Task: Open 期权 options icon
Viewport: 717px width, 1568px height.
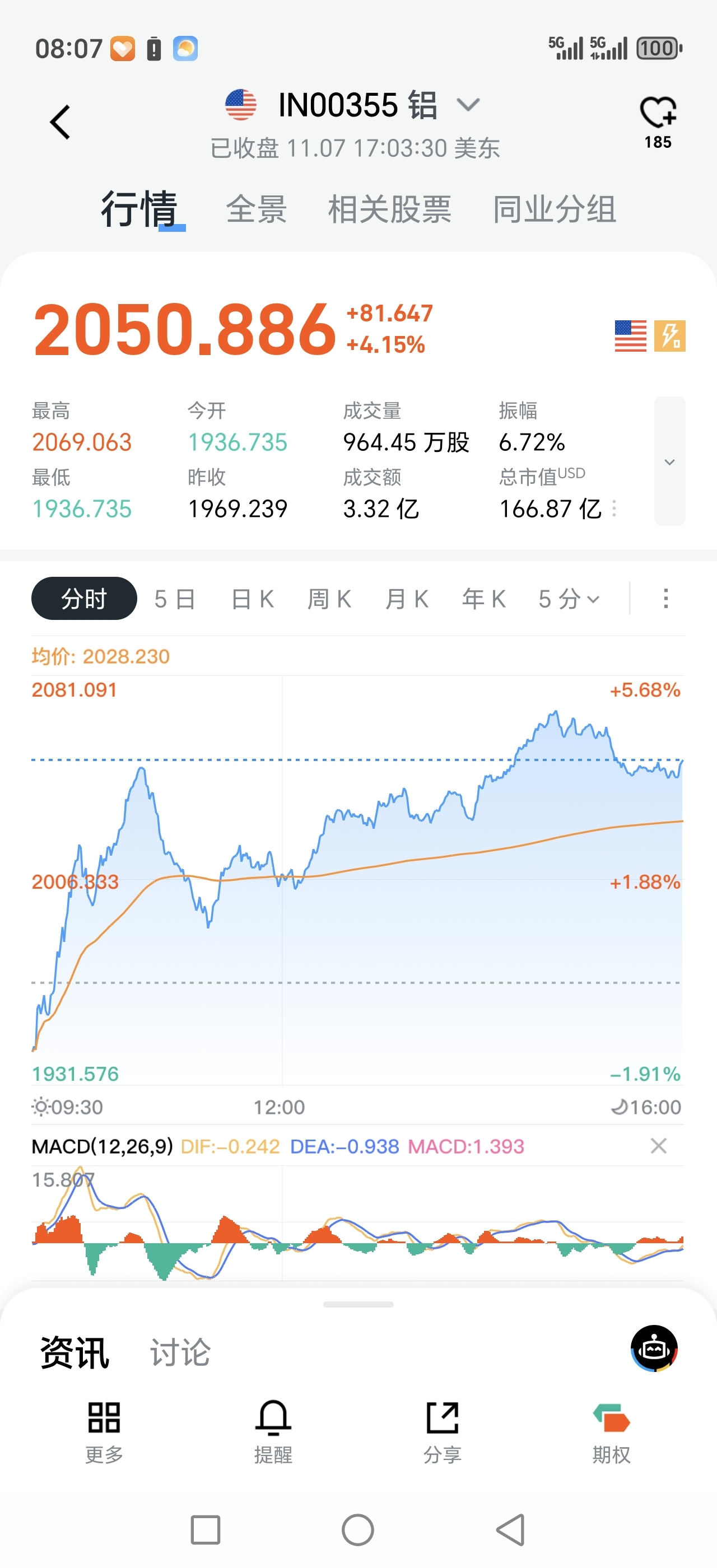Action: (x=611, y=1418)
